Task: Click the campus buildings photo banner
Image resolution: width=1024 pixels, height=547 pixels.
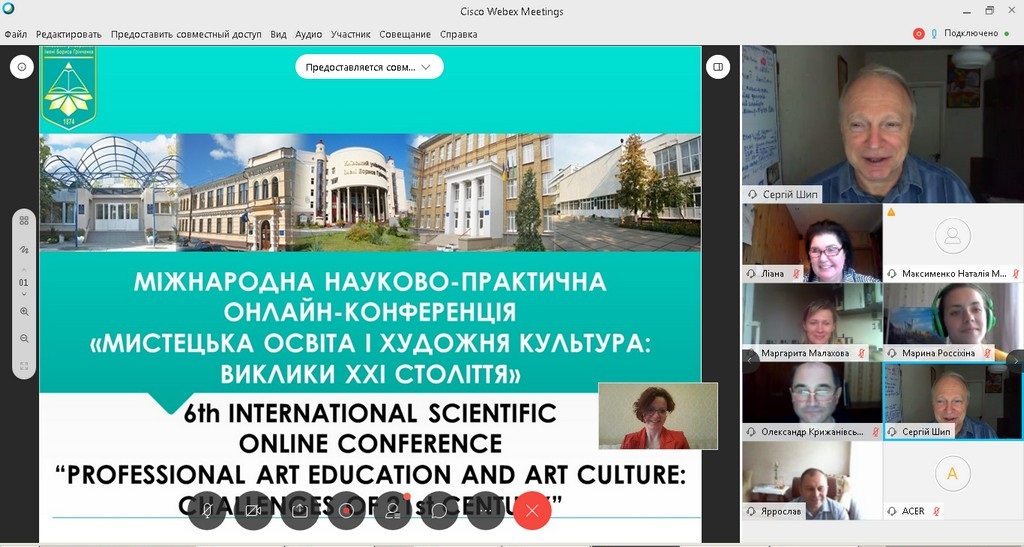Action: coord(370,193)
